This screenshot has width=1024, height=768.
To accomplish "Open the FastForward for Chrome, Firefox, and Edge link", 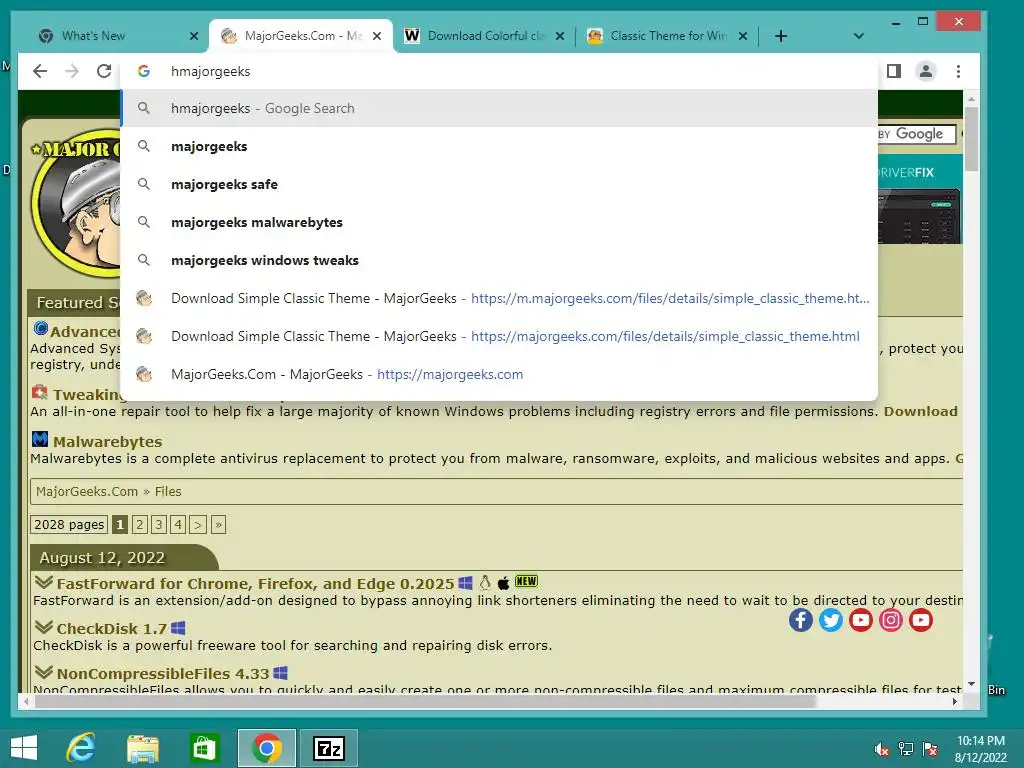I will tap(255, 584).
